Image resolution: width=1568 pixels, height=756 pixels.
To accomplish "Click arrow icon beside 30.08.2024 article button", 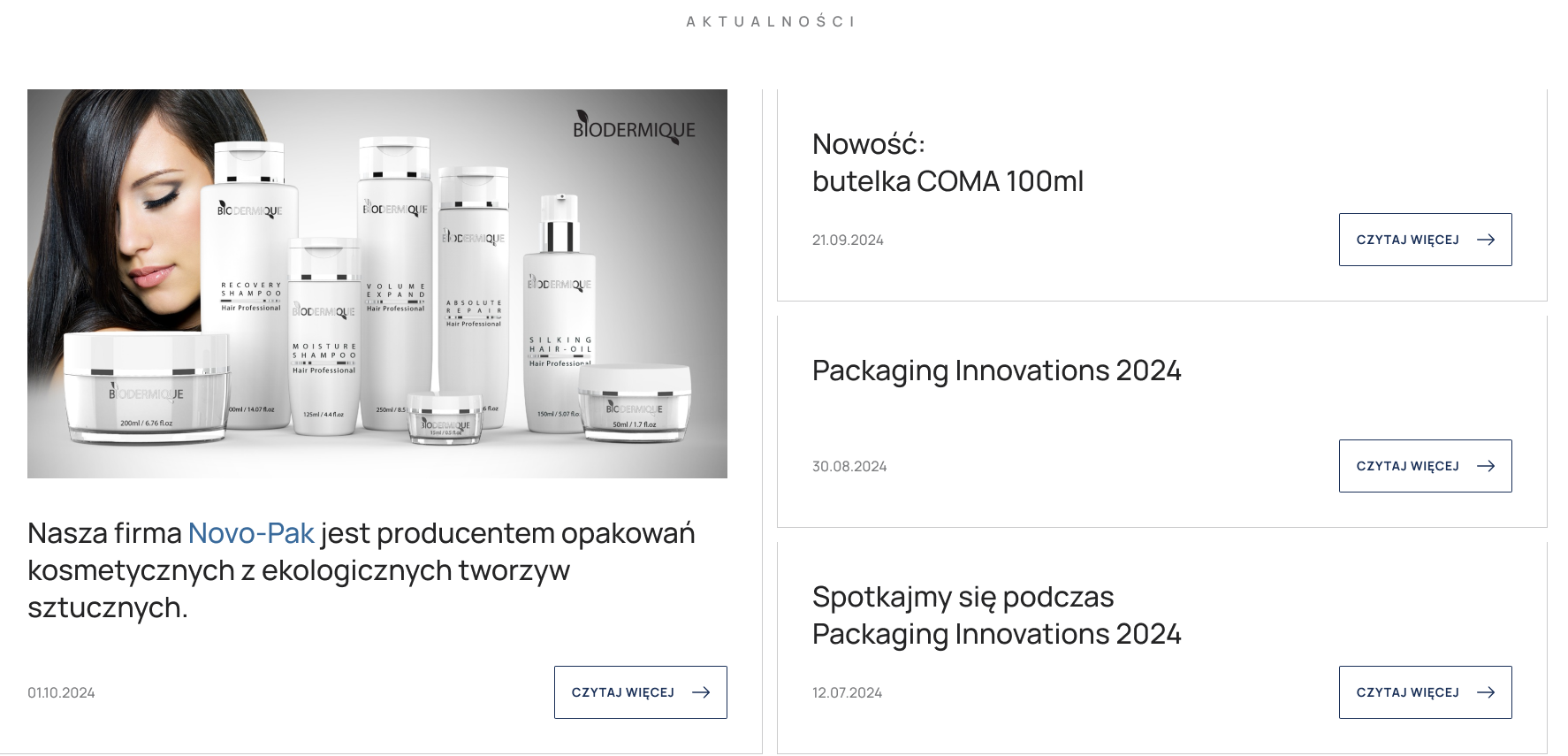I will point(1486,466).
